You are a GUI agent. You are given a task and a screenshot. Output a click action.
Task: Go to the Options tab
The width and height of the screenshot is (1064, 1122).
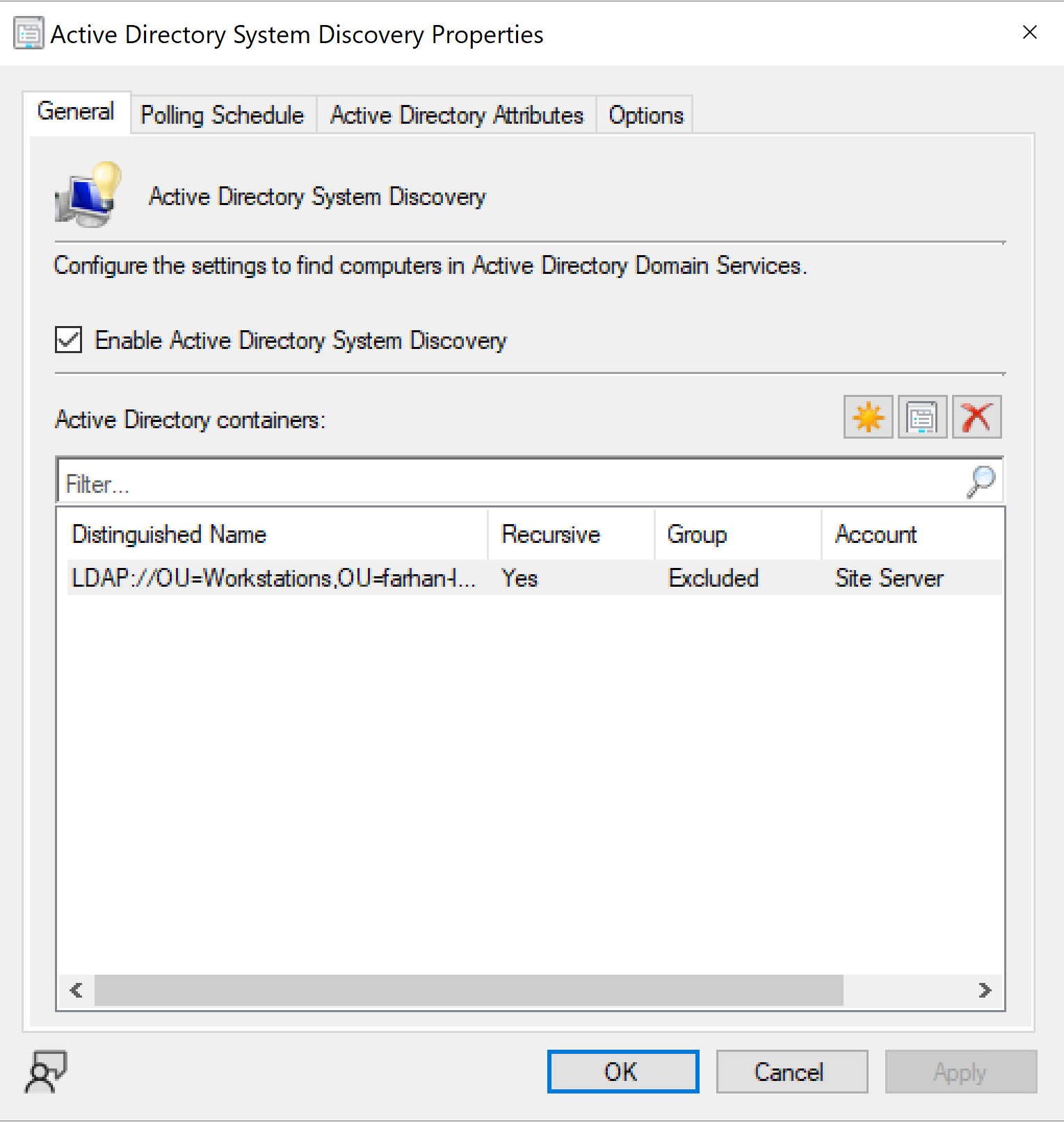click(x=645, y=115)
